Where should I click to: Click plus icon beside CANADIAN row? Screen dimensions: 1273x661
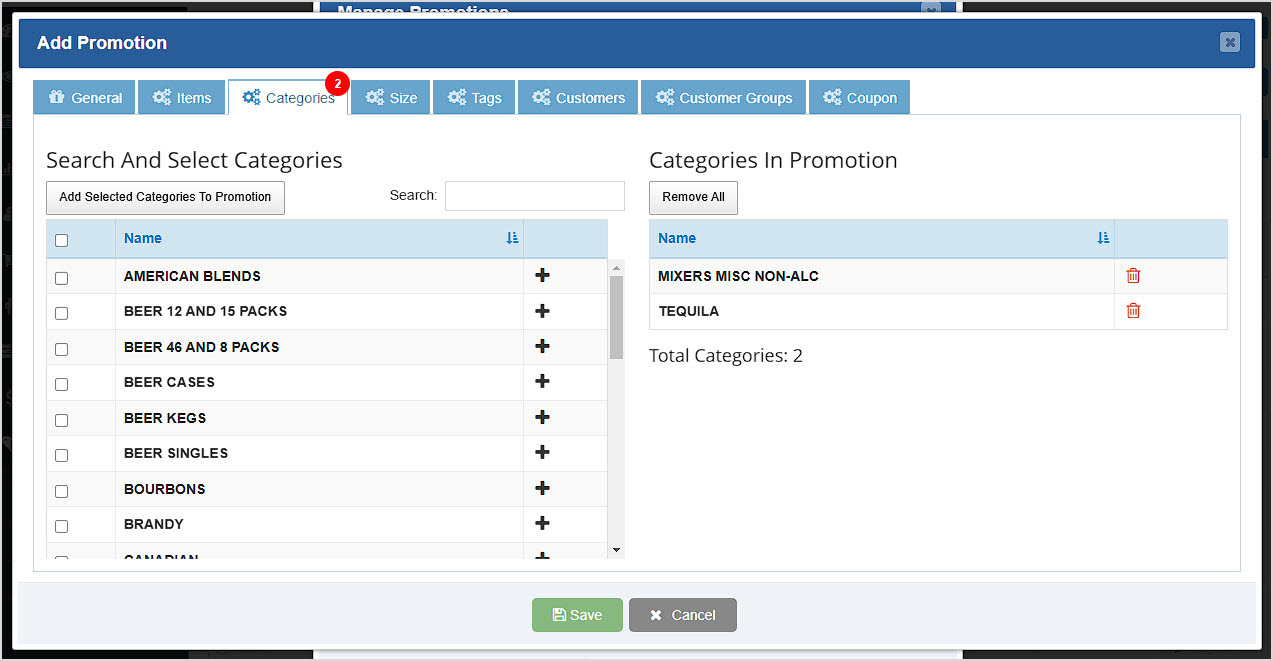click(541, 556)
